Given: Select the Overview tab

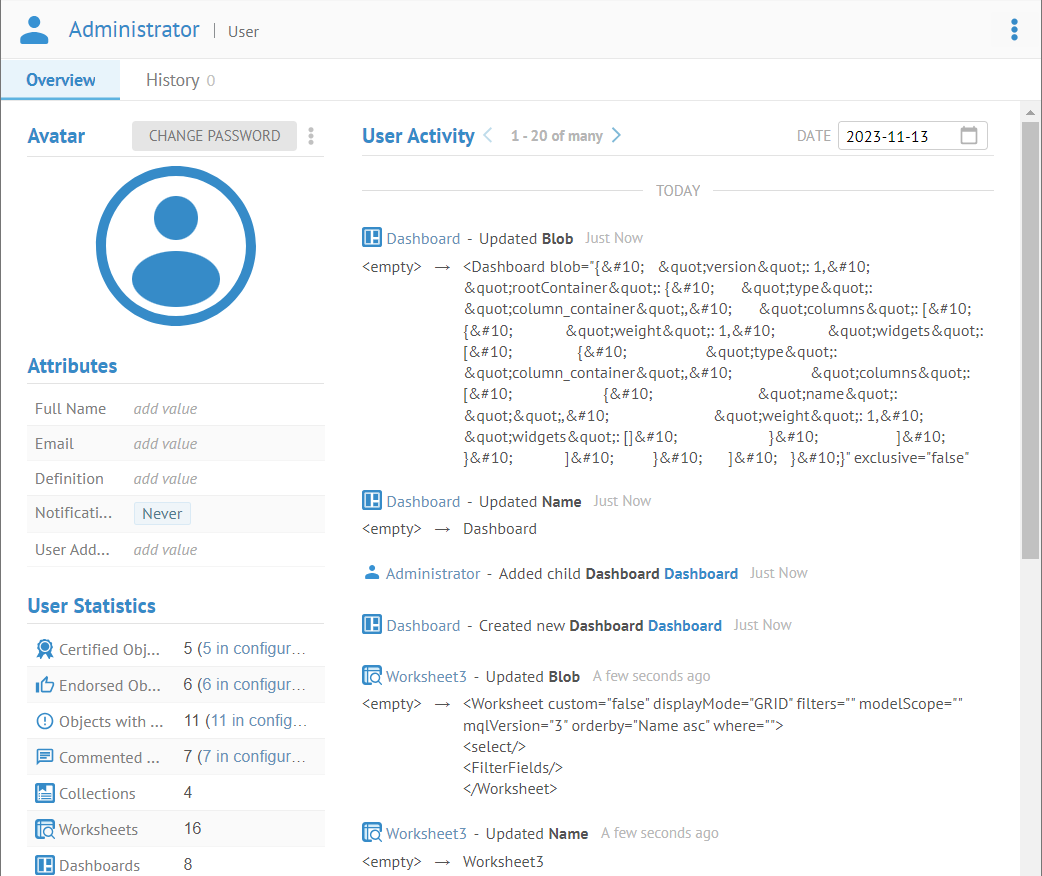Looking at the screenshot, I should (60, 80).
